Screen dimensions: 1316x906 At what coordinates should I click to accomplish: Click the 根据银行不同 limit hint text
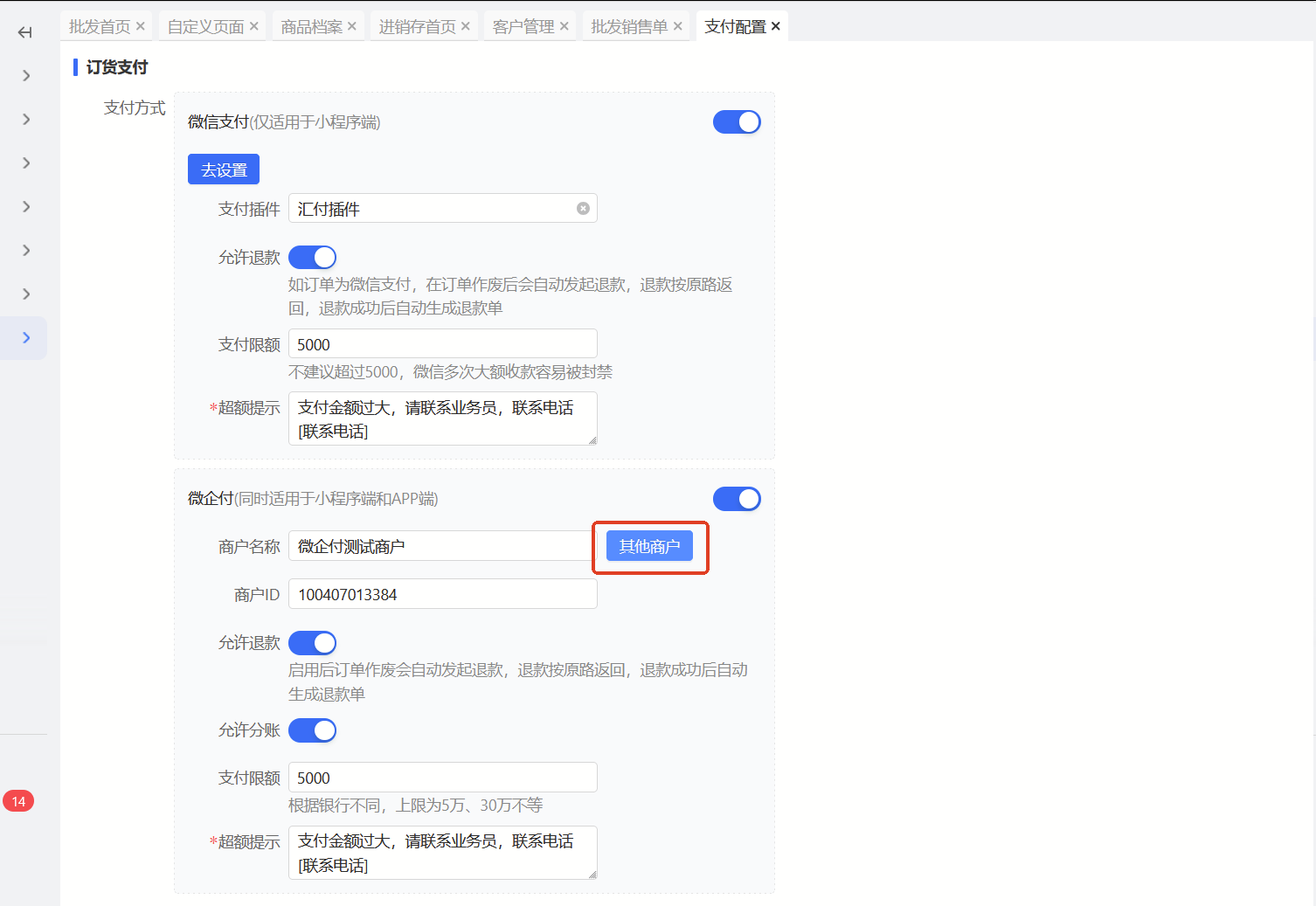point(416,806)
